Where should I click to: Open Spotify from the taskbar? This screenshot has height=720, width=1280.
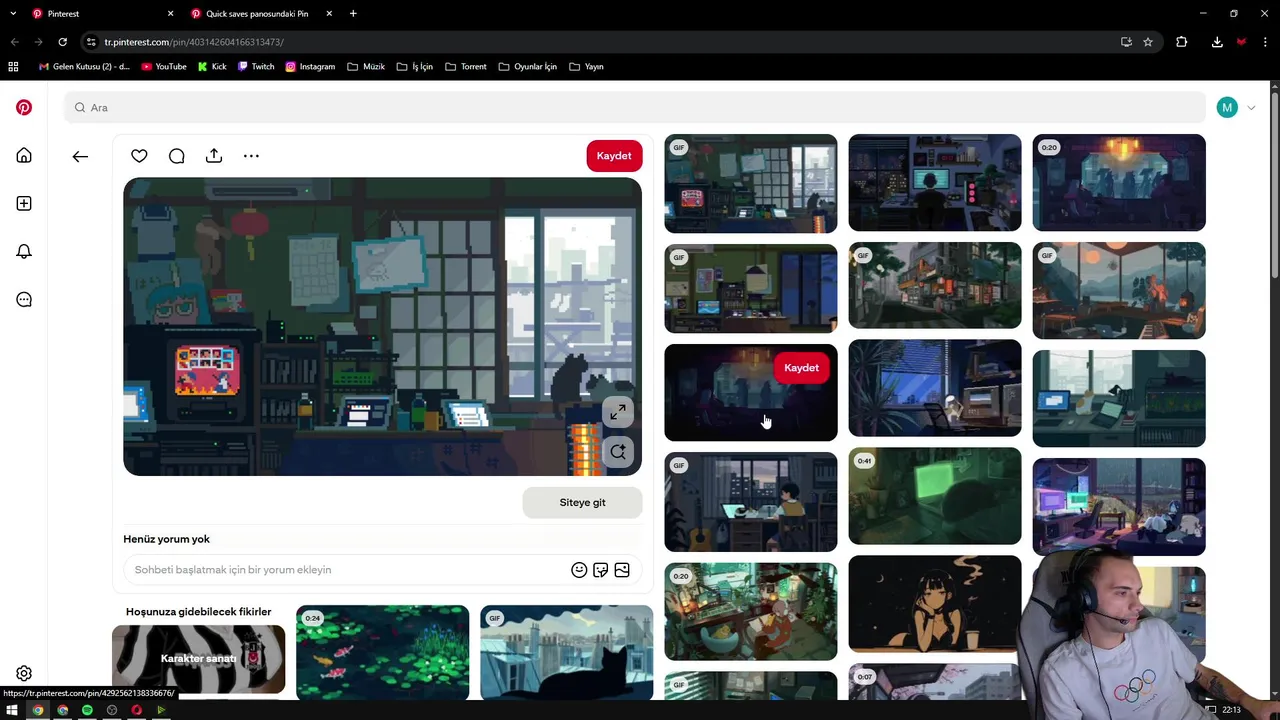87,710
